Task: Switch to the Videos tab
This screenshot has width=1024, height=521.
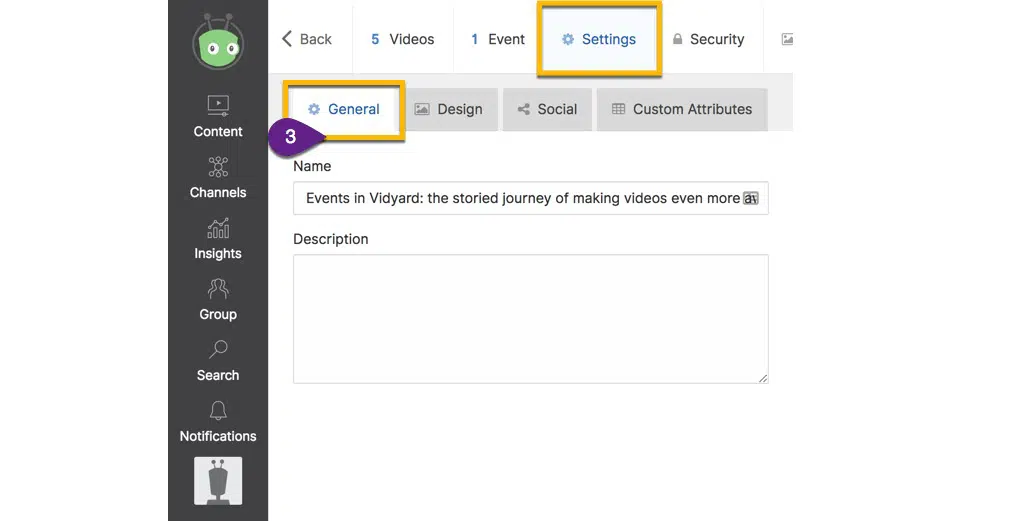Action: [x=402, y=39]
